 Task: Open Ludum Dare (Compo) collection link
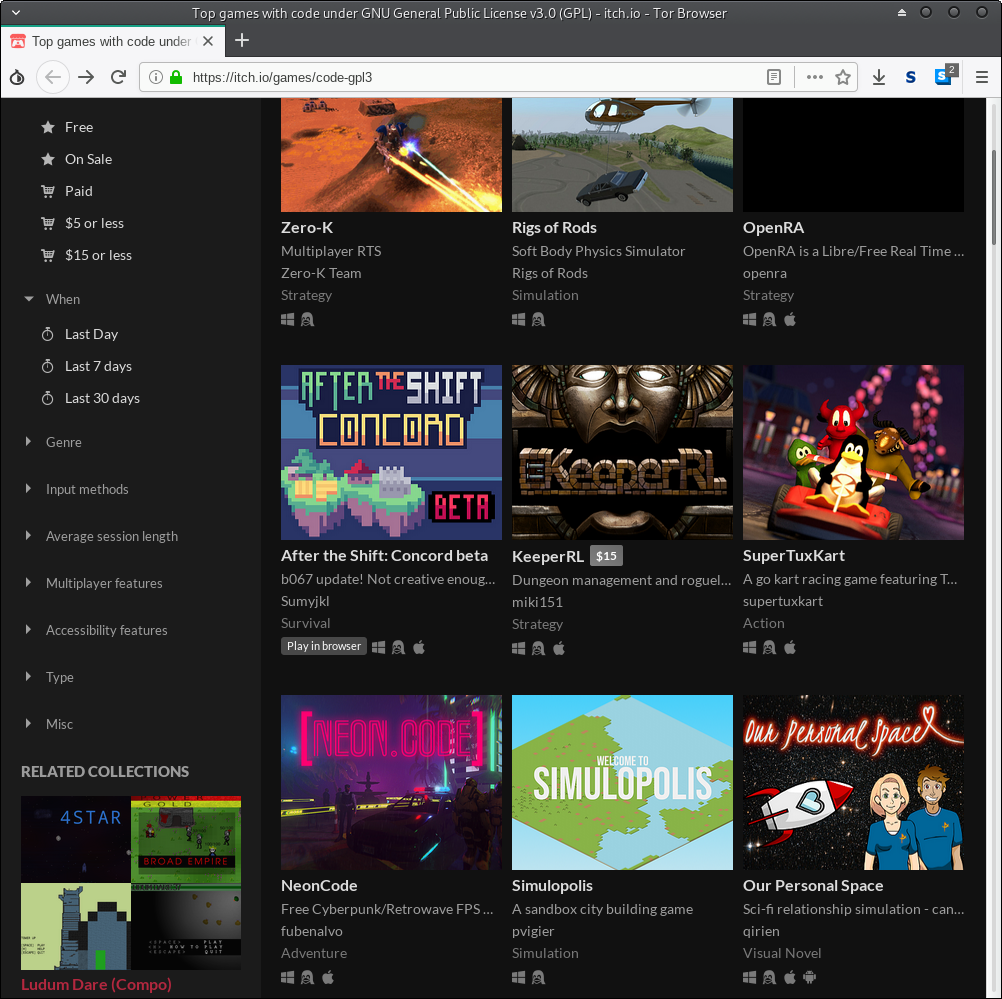pos(96,984)
